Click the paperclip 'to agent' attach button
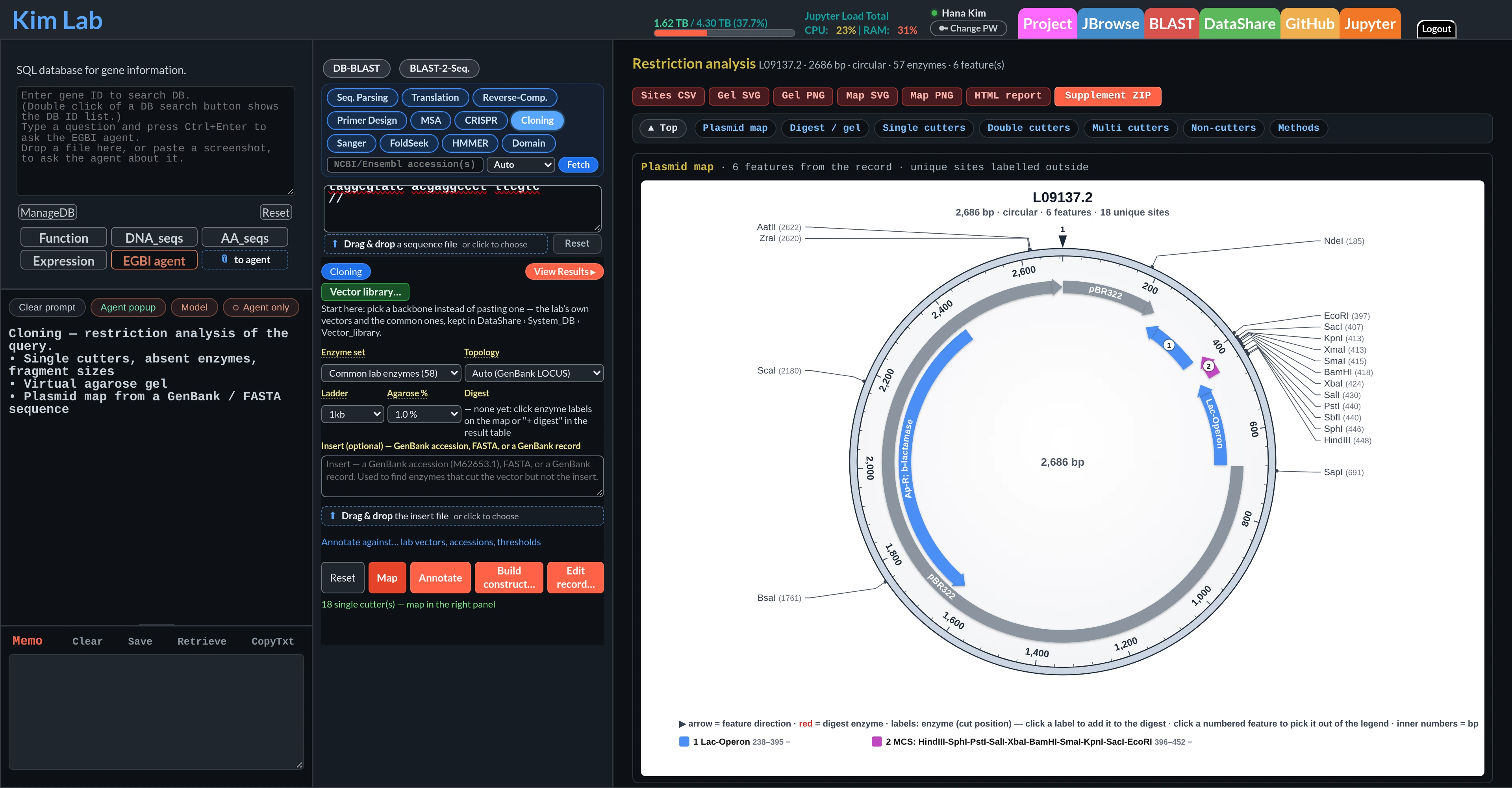The height and width of the screenshot is (788, 1512). click(x=245, y=260)
